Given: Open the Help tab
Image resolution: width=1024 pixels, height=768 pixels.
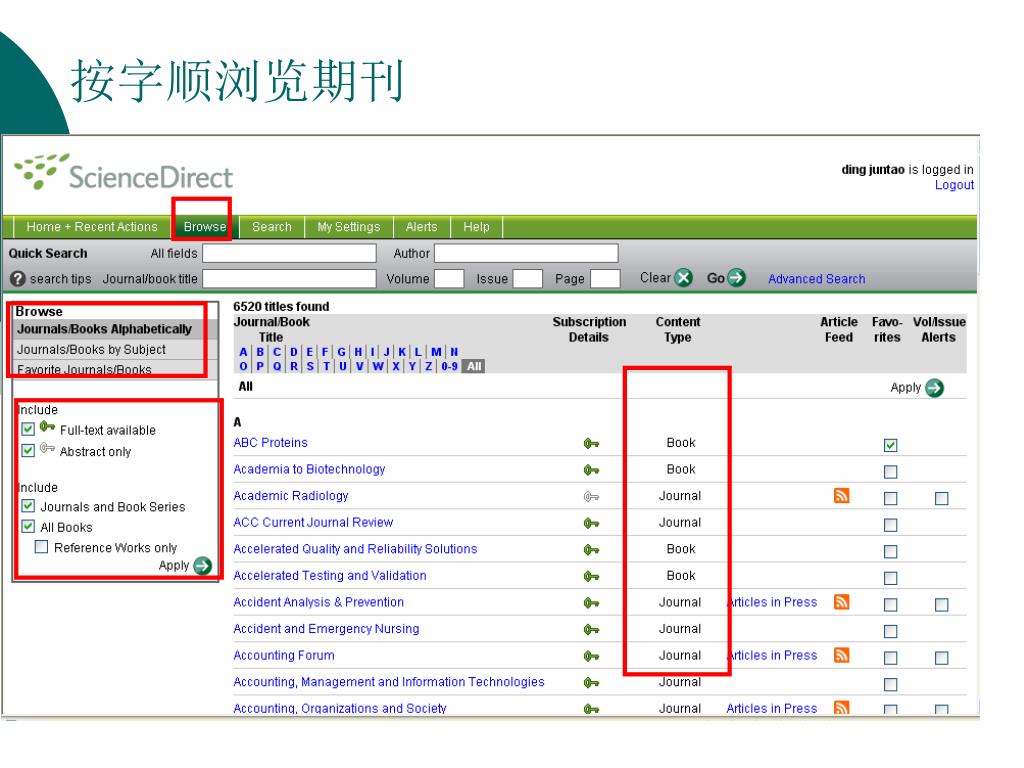Looking at the screenshot, I should [x=476, y=227].
